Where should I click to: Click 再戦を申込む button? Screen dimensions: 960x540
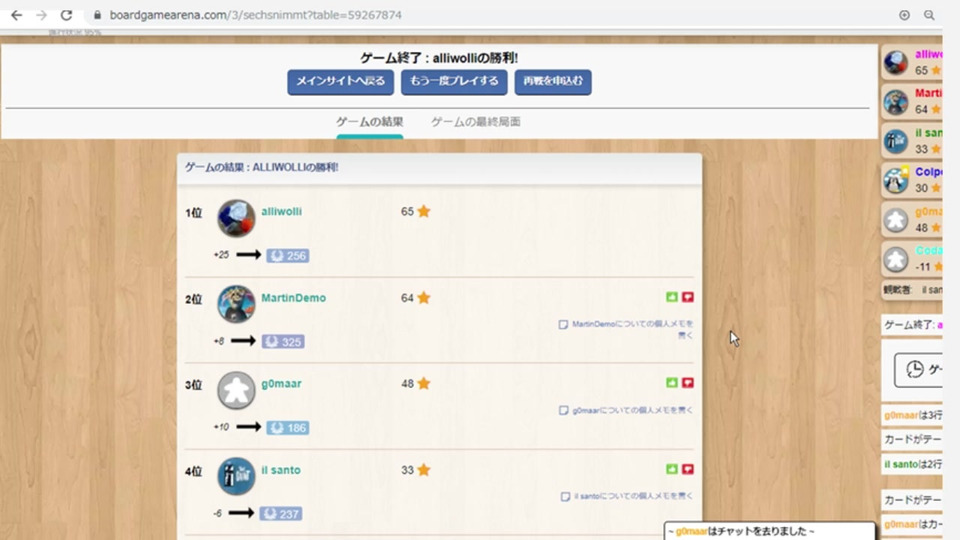[x=553, y=81]
